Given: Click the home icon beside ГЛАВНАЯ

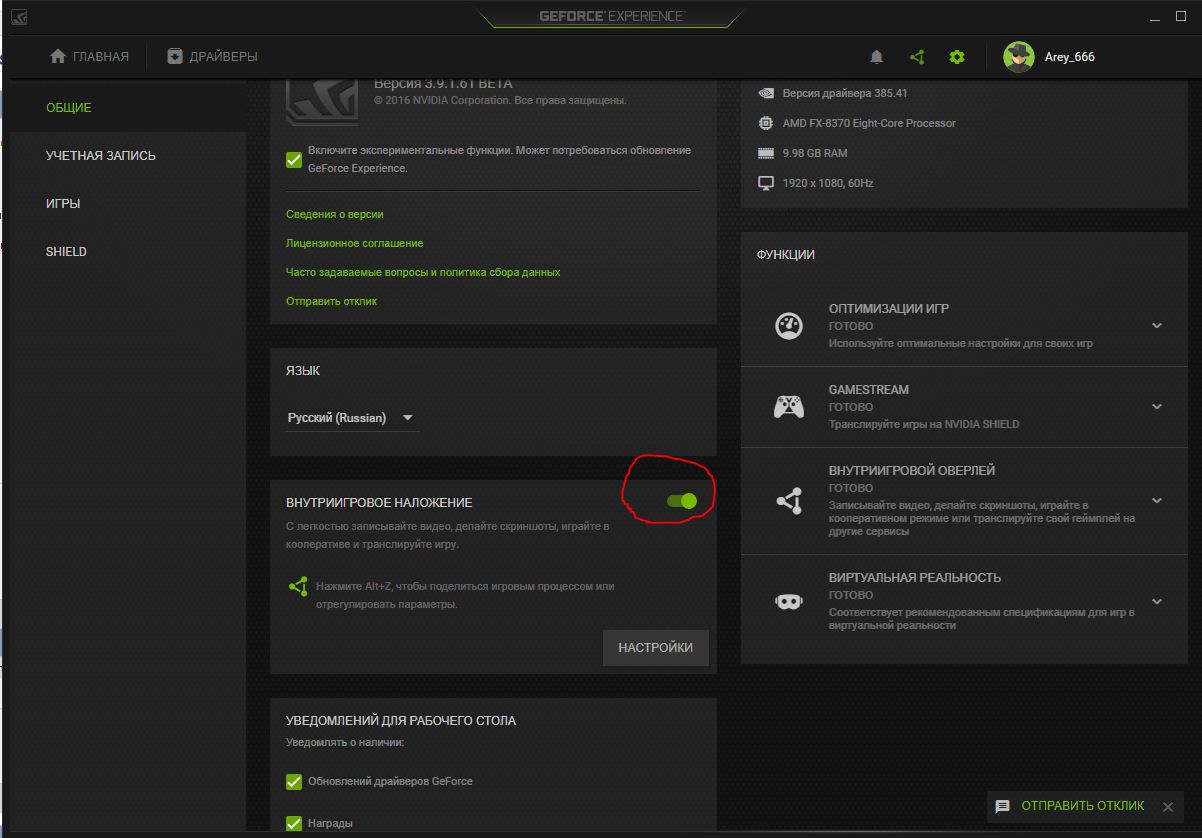Looking at the screenshot, I should [x=58, y=56].
